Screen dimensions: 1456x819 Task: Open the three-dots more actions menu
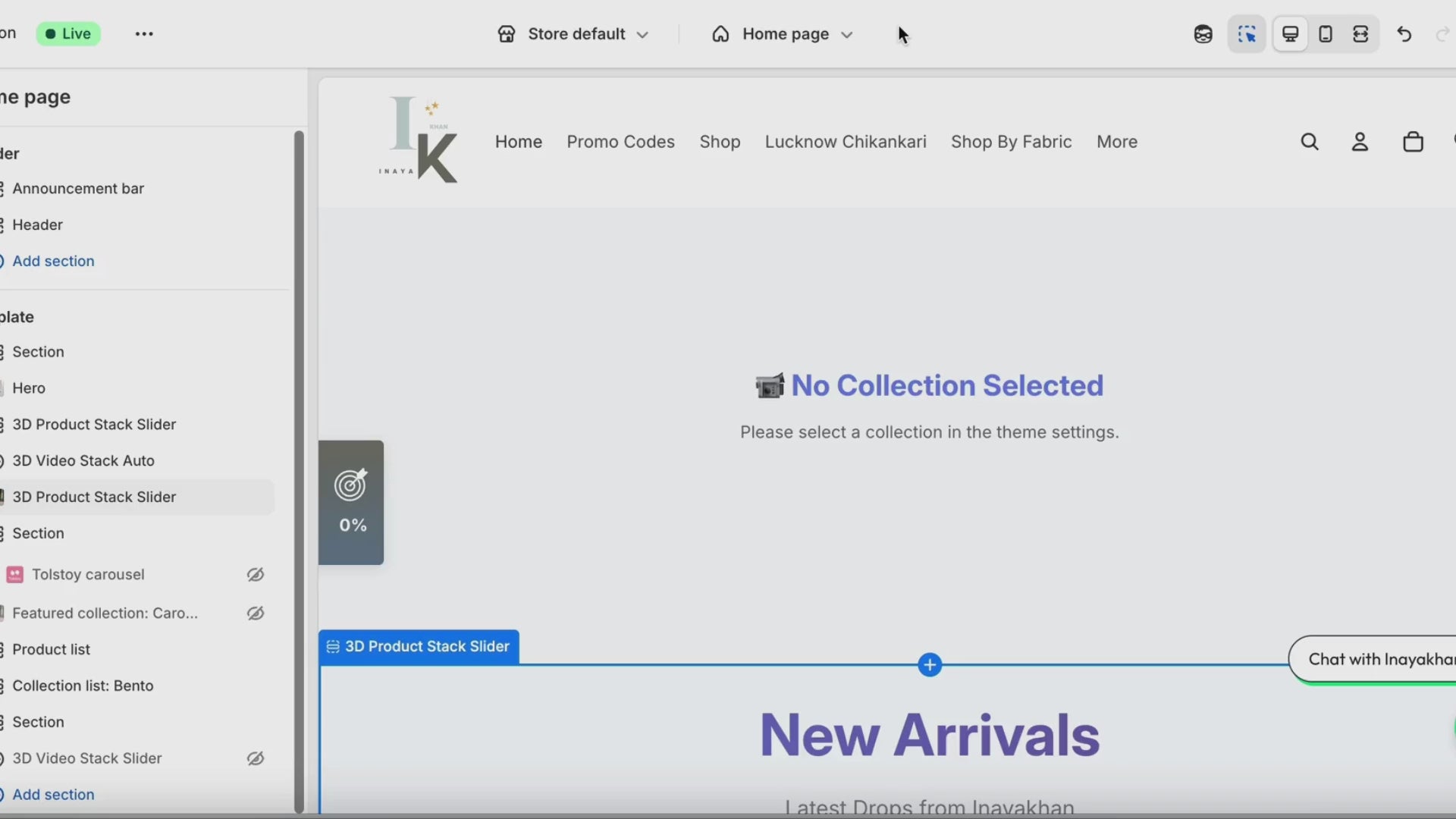[x=144, y=34]
